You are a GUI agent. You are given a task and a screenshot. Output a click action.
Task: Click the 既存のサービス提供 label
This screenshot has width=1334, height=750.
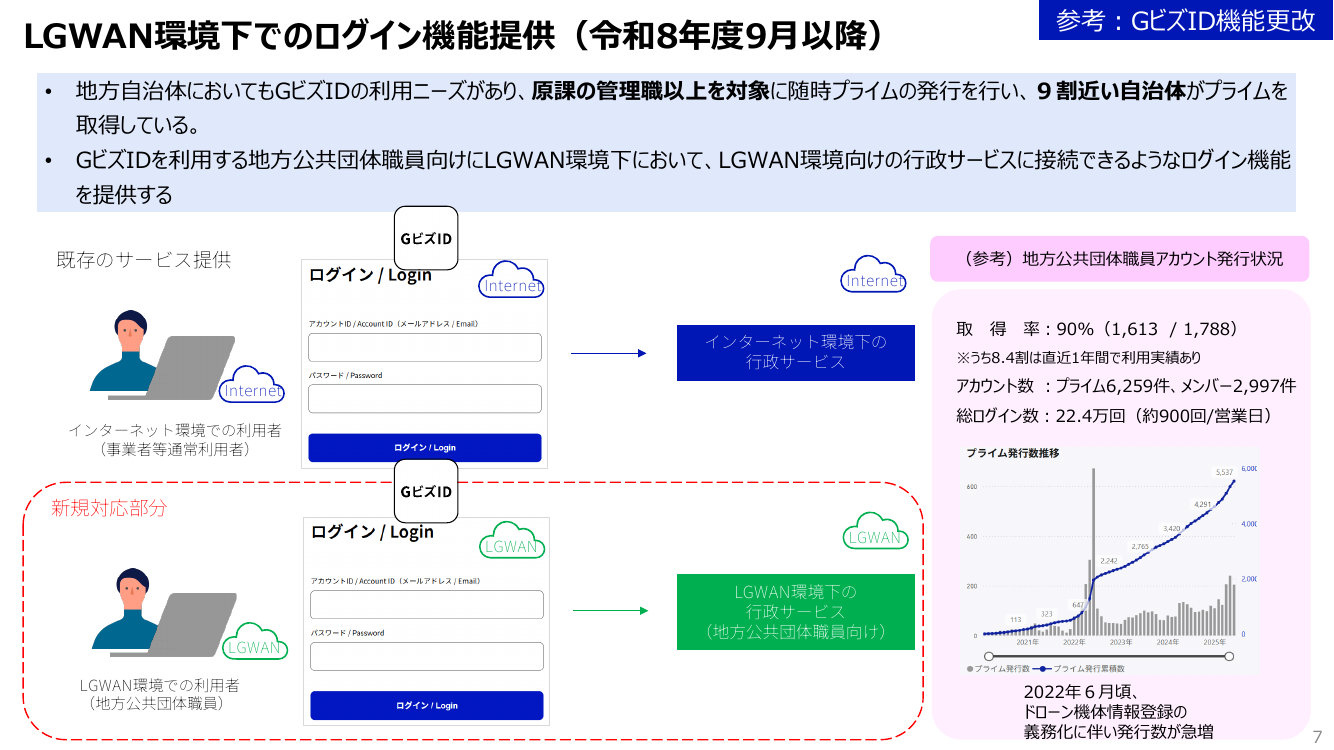coord(144,260)
